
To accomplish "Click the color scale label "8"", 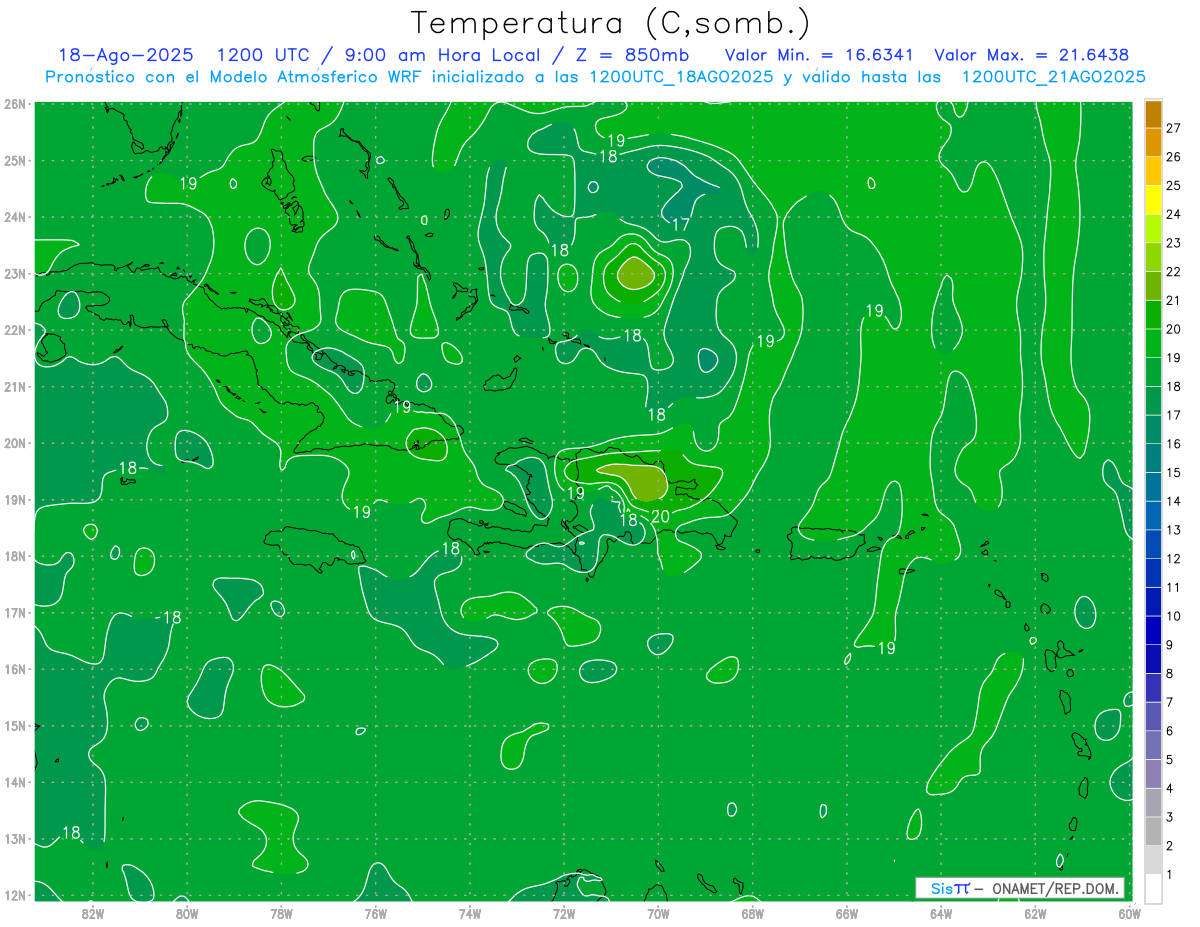I will [x=1170, y=673].
